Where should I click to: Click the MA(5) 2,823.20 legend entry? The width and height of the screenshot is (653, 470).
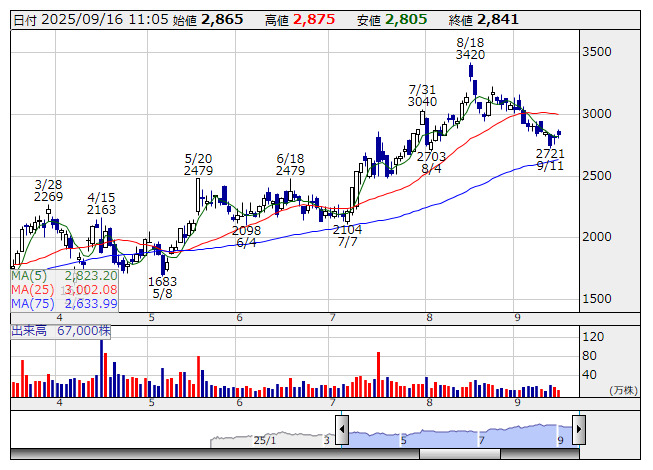tap(65, 276)
